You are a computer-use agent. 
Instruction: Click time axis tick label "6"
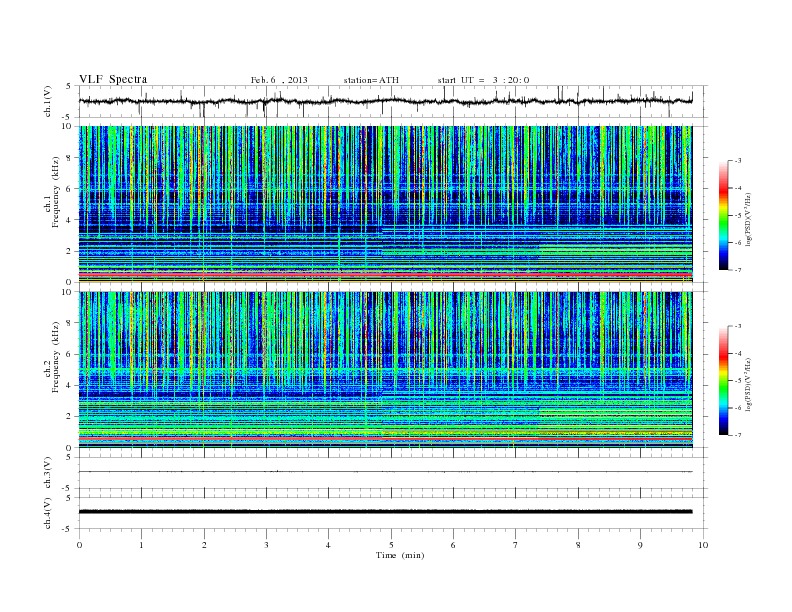pos(453,545)
